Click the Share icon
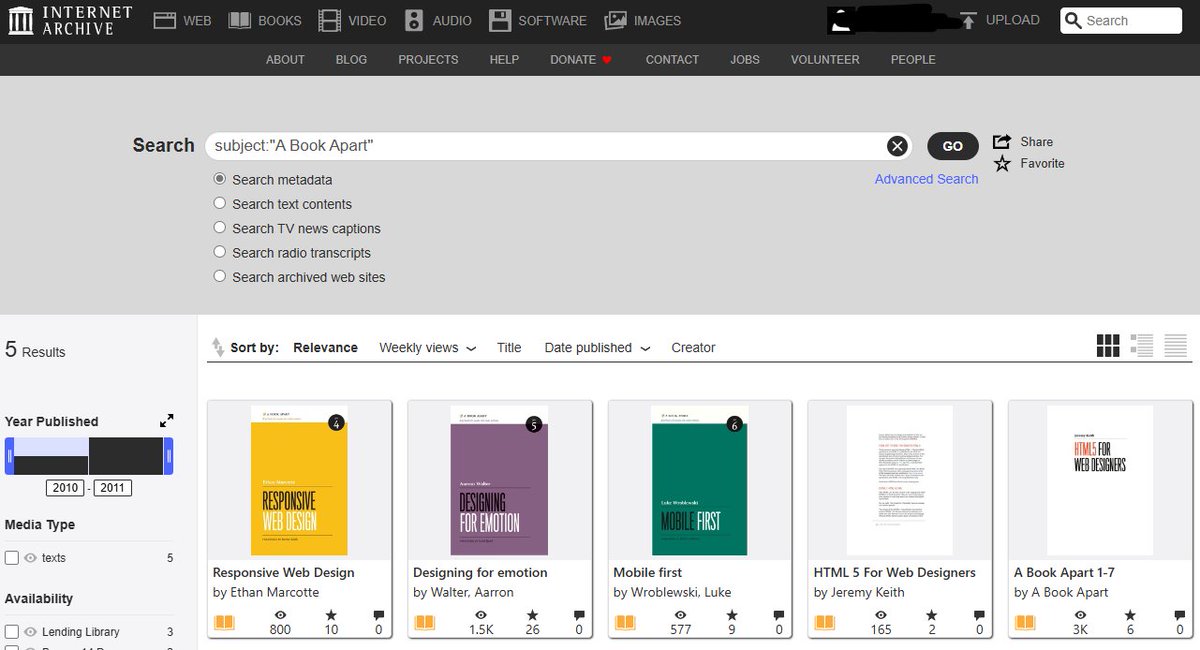This screenshot has height=650, width=1200. pyautogui.click(x=1002, y=141)
